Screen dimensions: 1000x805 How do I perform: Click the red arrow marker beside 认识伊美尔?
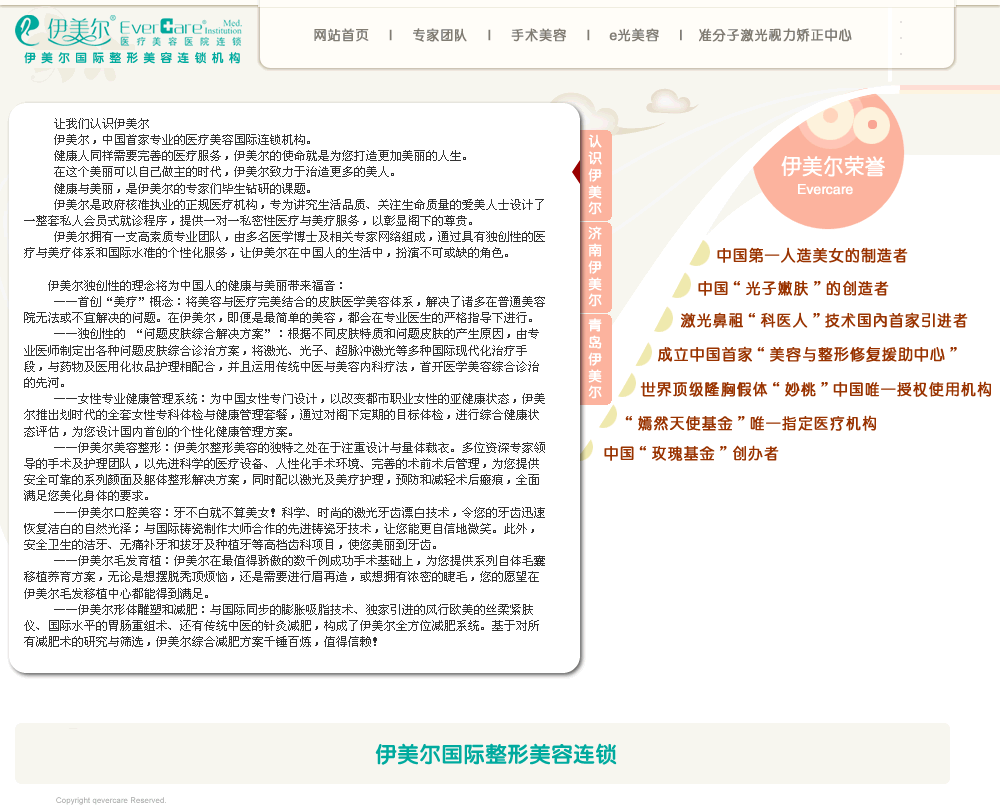coord(576,171)
